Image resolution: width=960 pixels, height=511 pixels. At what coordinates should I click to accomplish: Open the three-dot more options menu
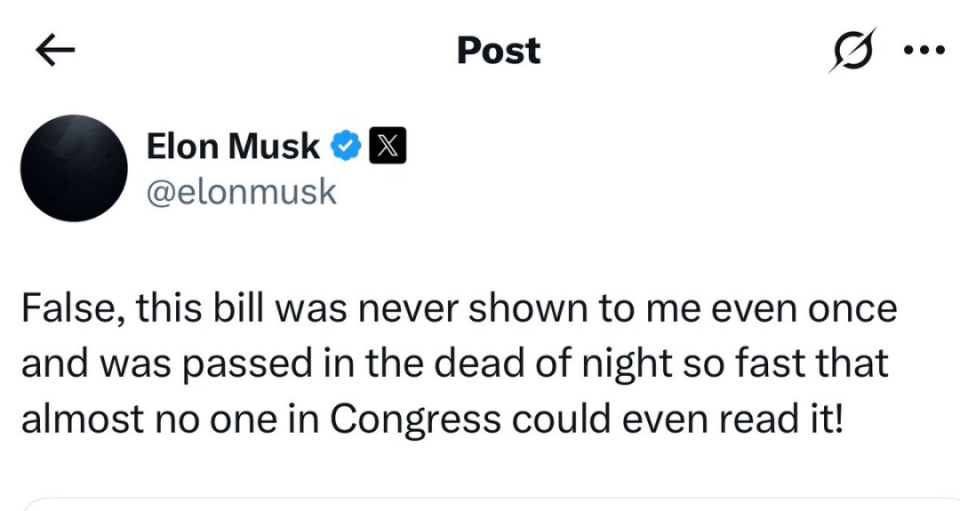pos(924,50)
